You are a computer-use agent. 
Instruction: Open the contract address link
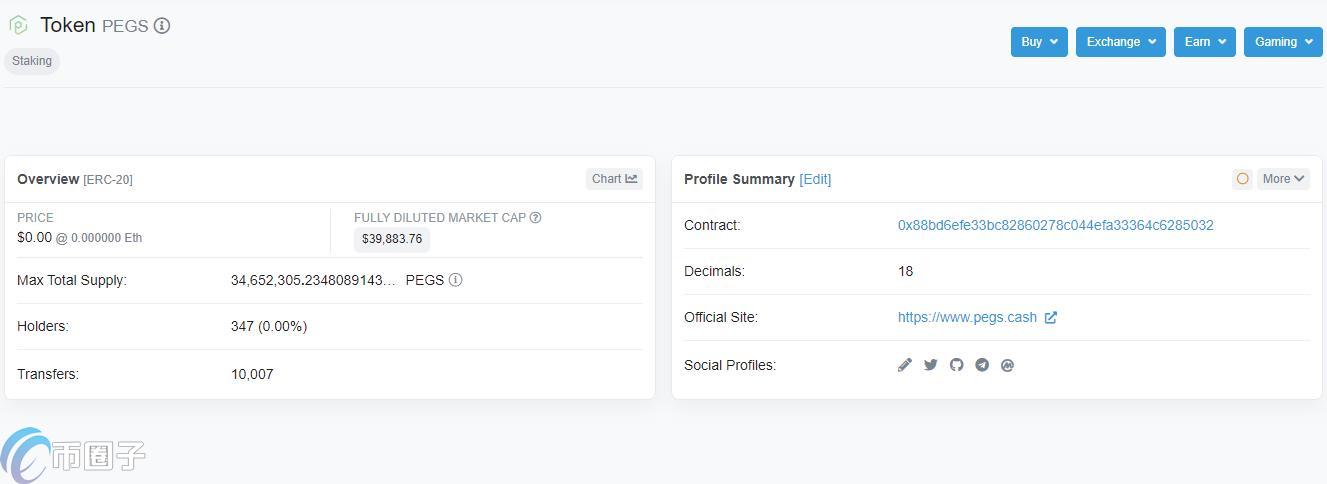coord(1055,226)
